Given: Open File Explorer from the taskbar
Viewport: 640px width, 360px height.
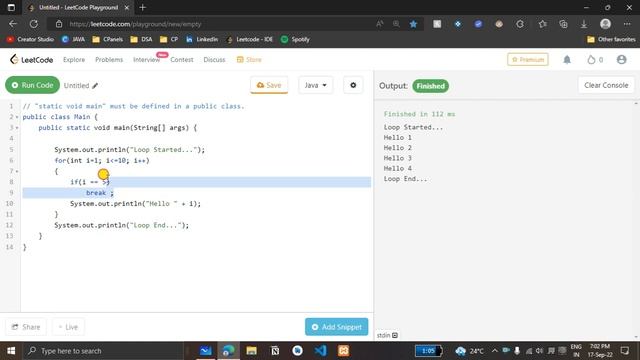Looking at the screenshot, I should (251, 351).
